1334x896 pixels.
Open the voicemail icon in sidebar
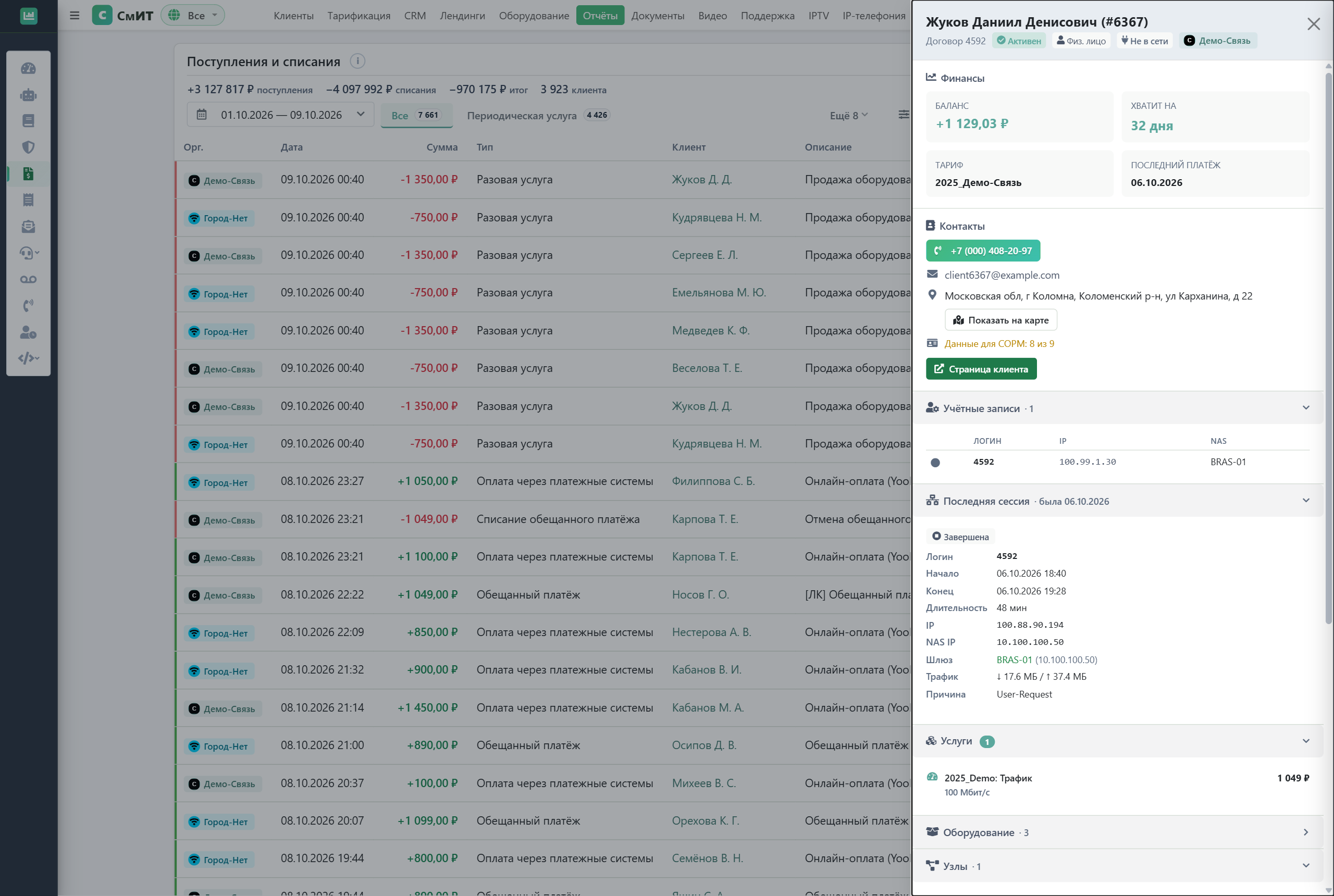(x=28, y=279)
